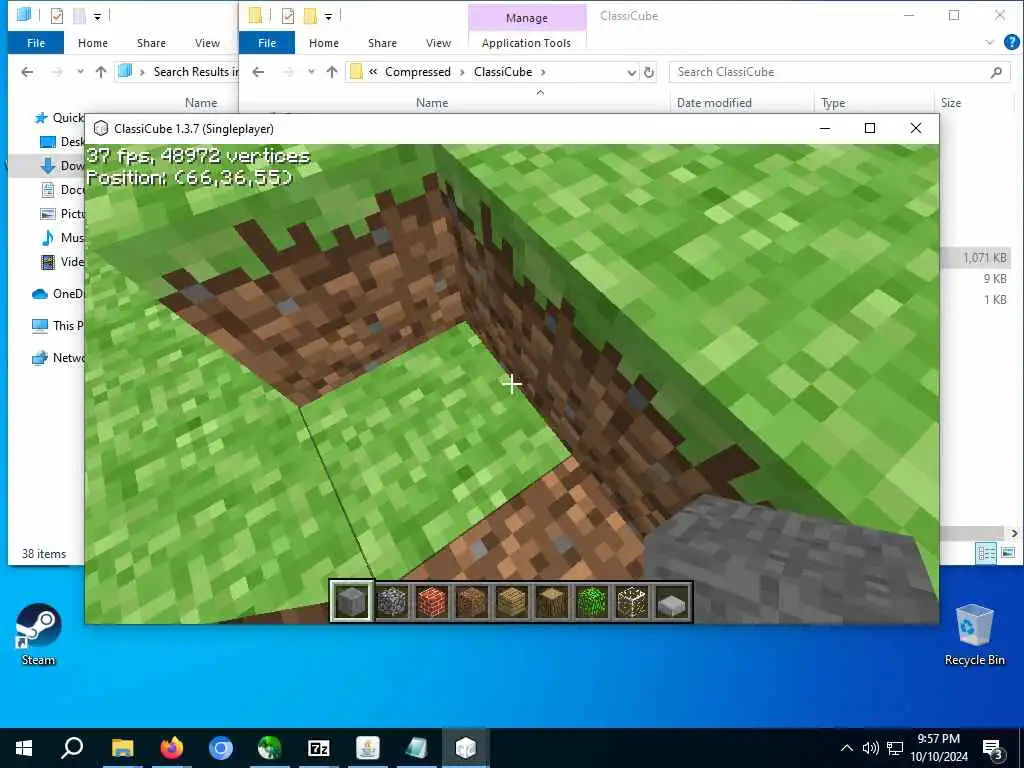
Task: Open the Steam desktop shortcut
Action: [x=39, y=635]
